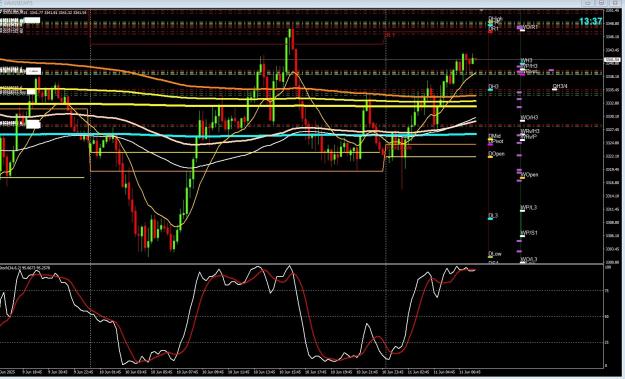Screen dimensions: 625x379
Task: Click the current price tag on price axis
Action: click(612, 60)
